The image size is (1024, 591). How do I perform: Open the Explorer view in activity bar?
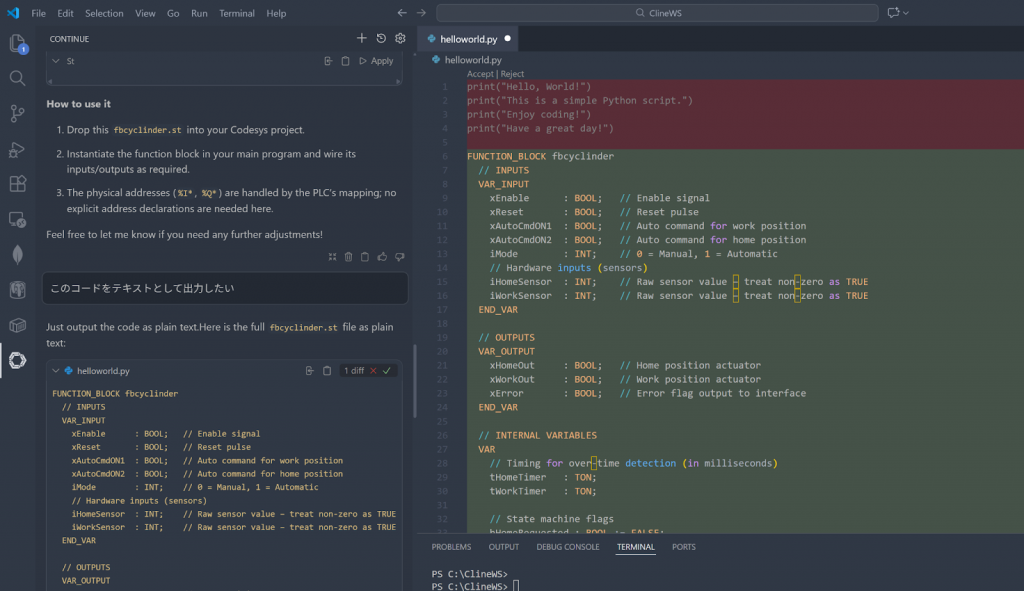(17, 43)
